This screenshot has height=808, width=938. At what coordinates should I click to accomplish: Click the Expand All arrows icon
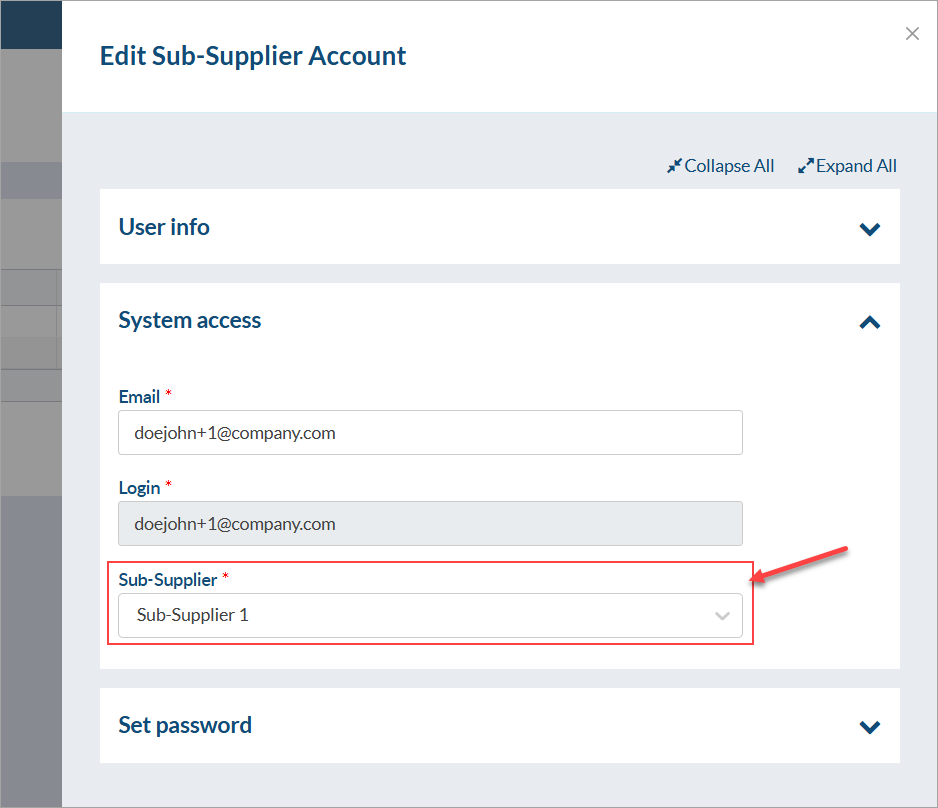click(805, 166)
